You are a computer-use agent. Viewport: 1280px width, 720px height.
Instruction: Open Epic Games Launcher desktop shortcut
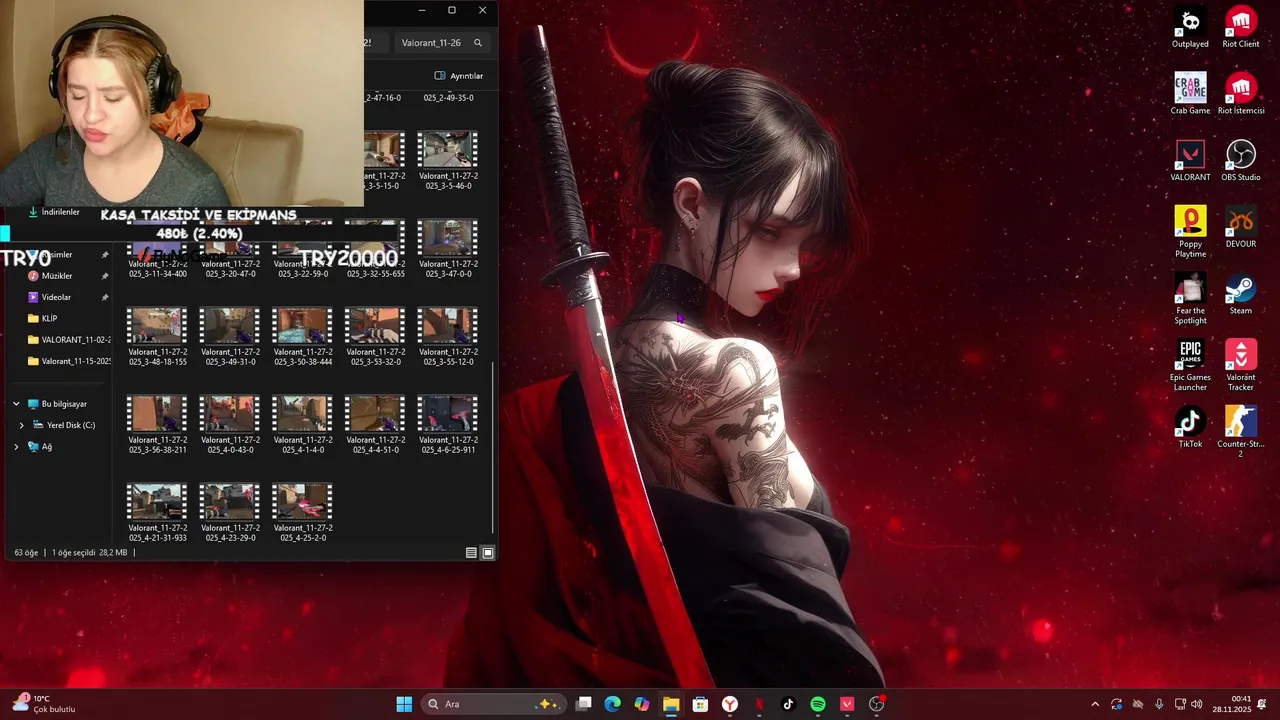[1190, 366]
